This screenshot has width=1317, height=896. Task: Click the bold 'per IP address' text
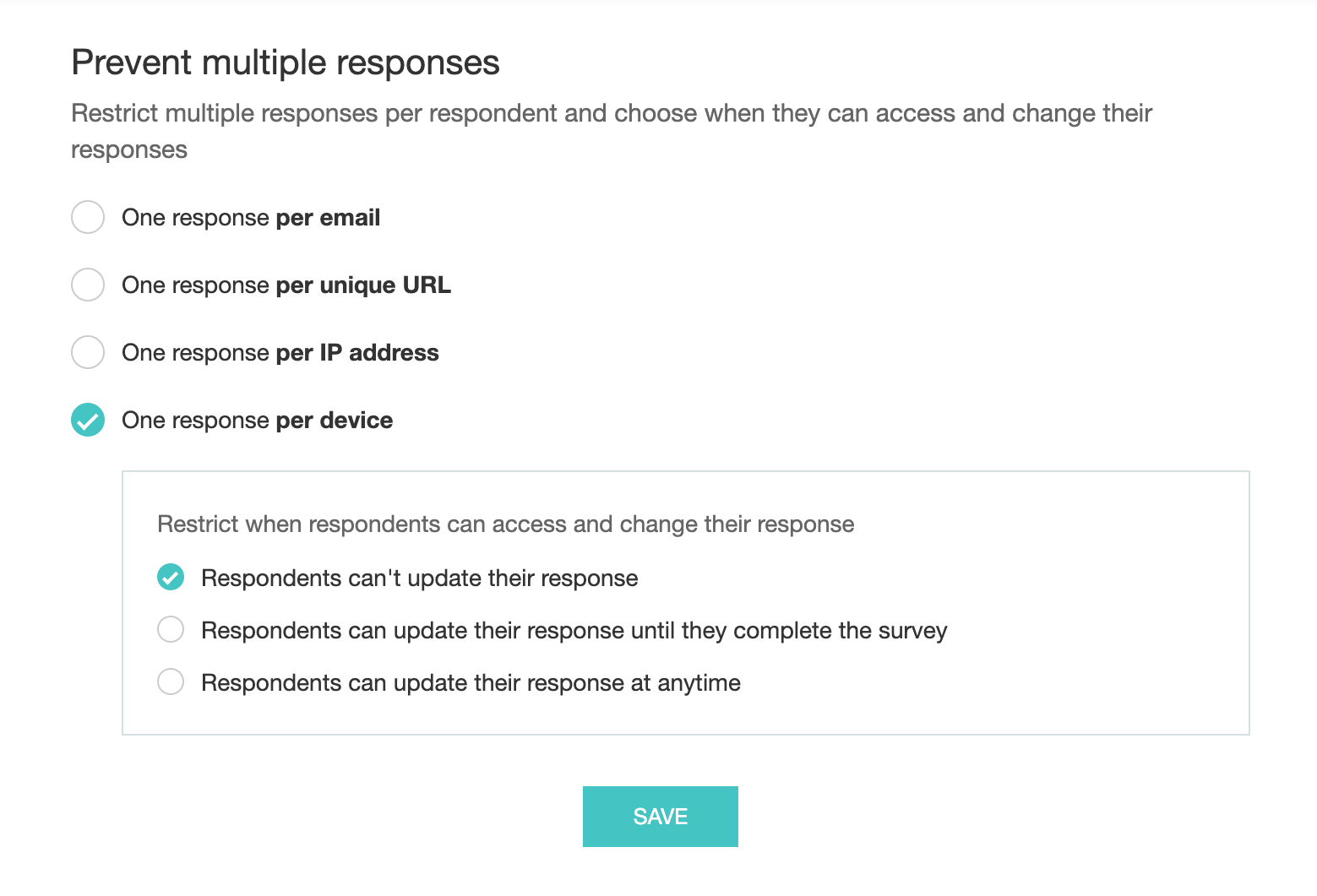(357, 353)
